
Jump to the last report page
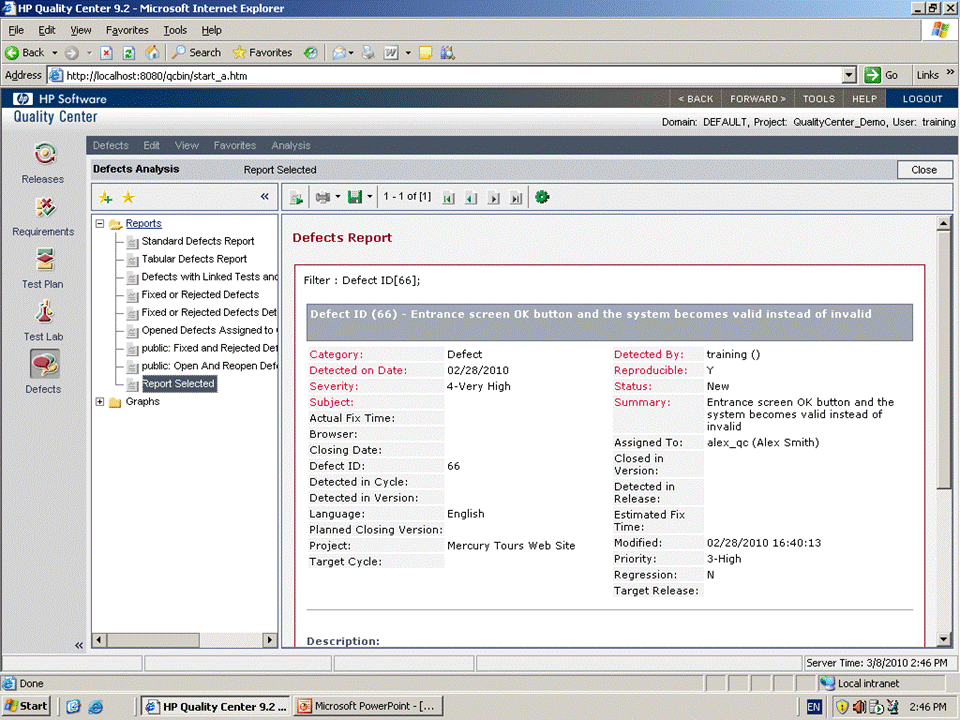[516, 198]
